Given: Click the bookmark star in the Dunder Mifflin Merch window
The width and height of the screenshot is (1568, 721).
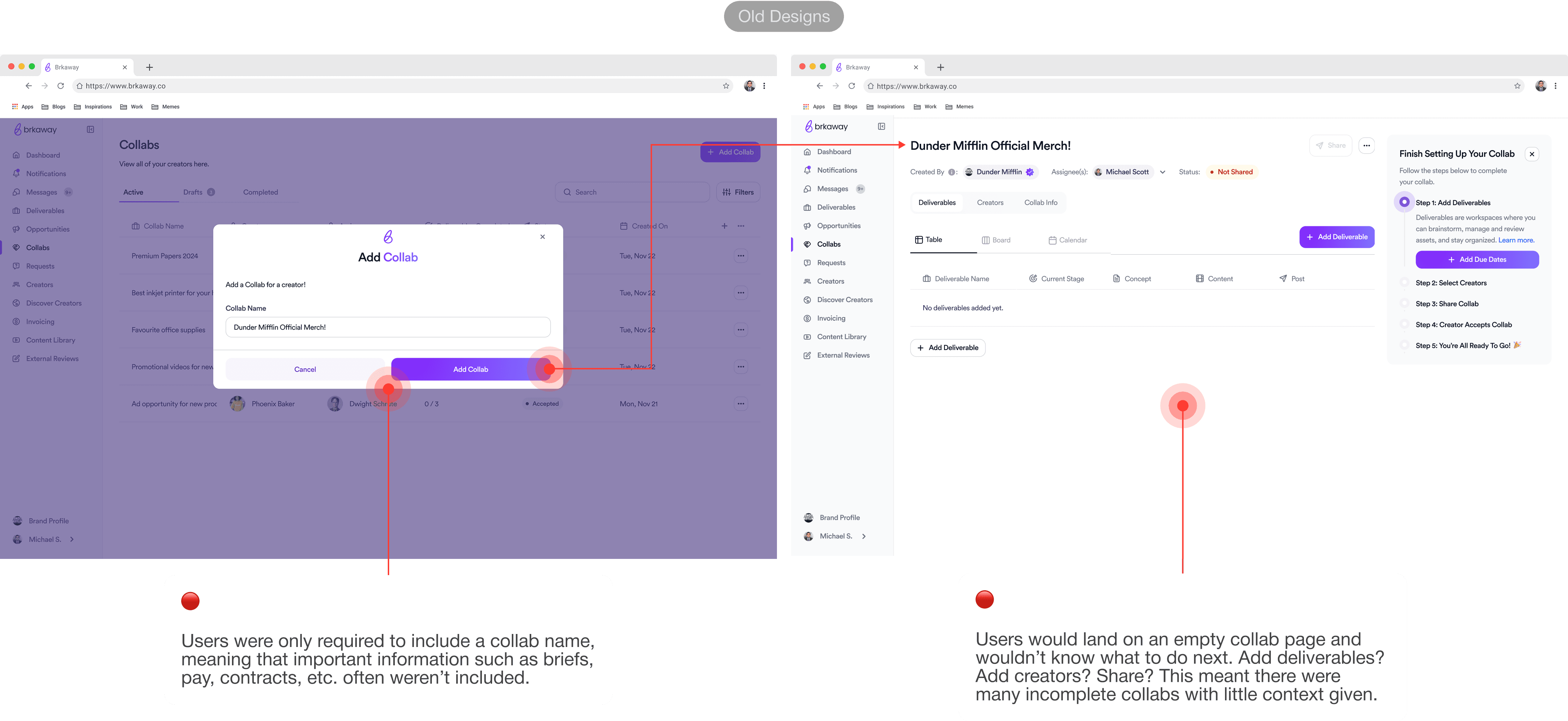Looking at the screenshot, I should tap(1517, 86).
